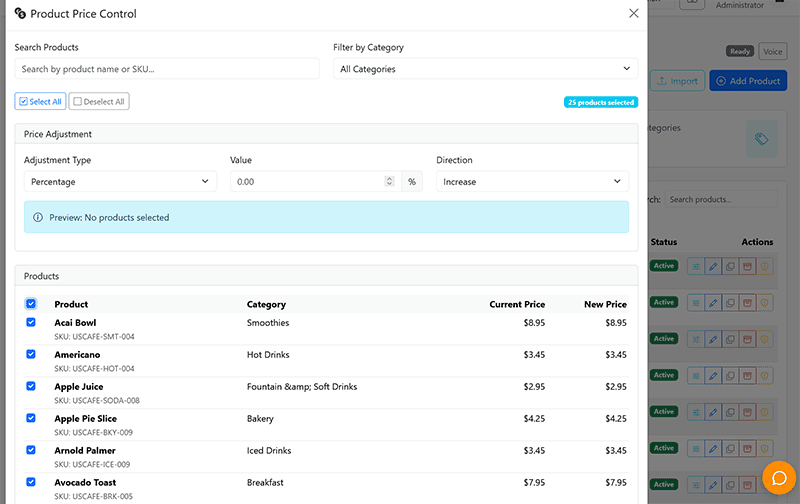Image resolution: width=800 pixels, height=504 pixels.
Task: Click the Select All button
Action: coord(40,102)
